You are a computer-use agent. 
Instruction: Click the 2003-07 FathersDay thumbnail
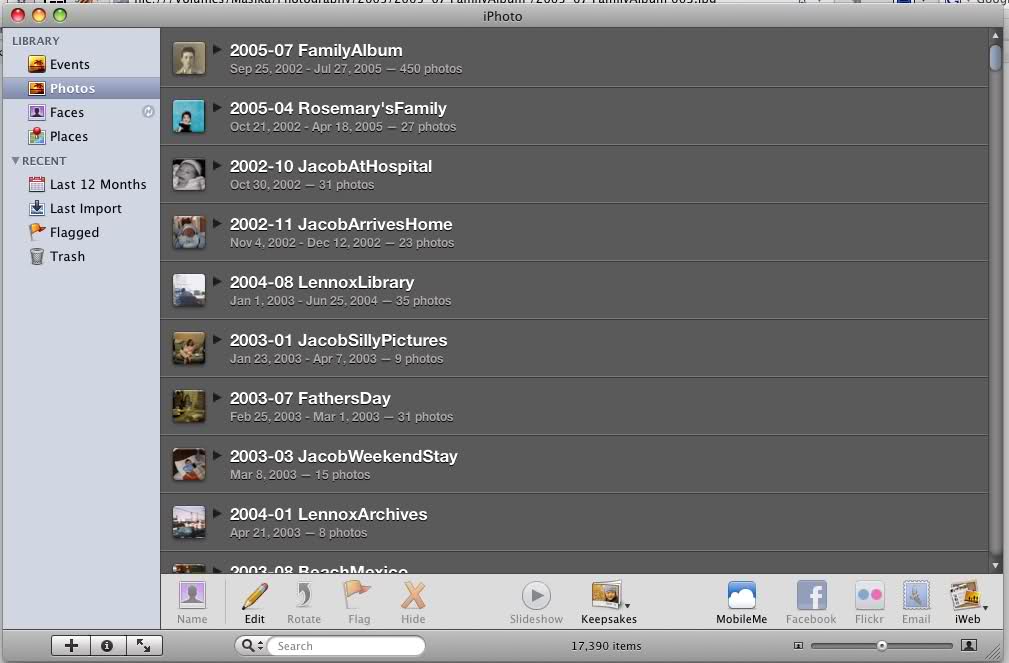point(189,406)
